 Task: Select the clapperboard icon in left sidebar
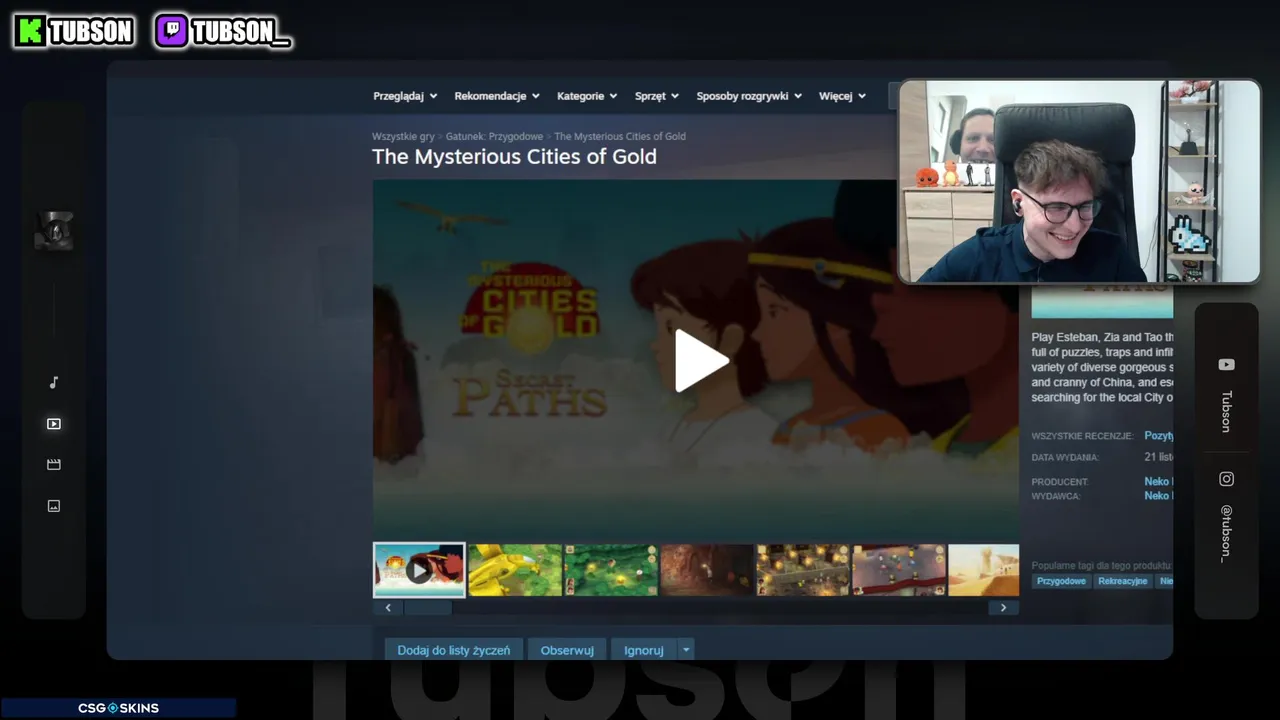pyautogui.click(x=54, y=465)
